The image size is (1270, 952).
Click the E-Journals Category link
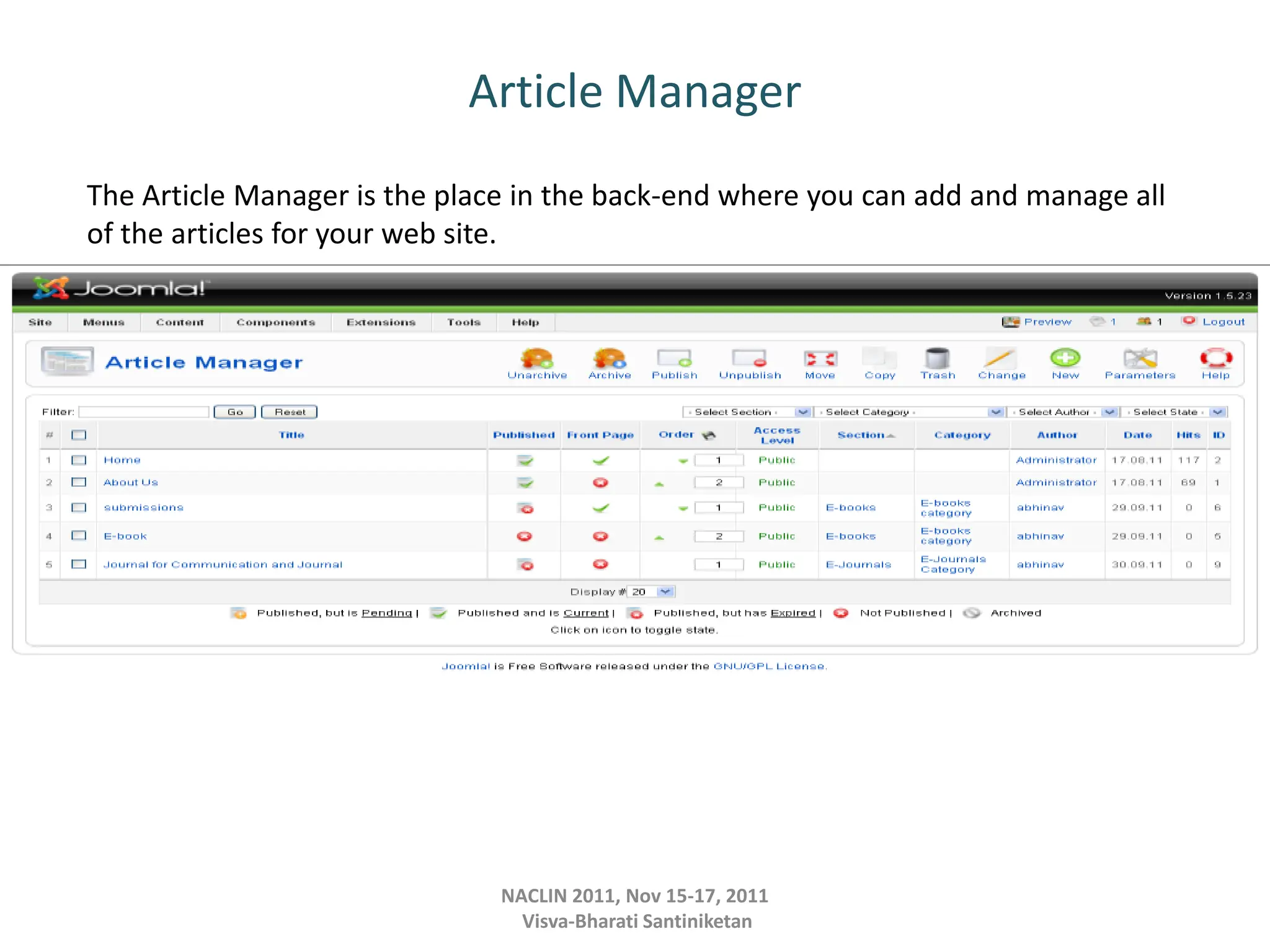coord(953,564)
